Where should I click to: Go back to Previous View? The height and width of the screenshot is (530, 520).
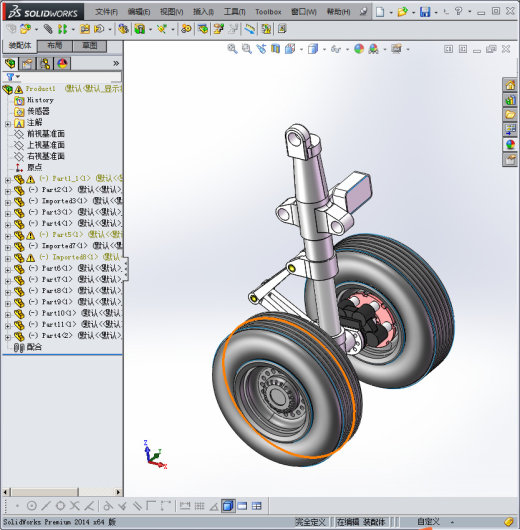click(x=261, y=49)
